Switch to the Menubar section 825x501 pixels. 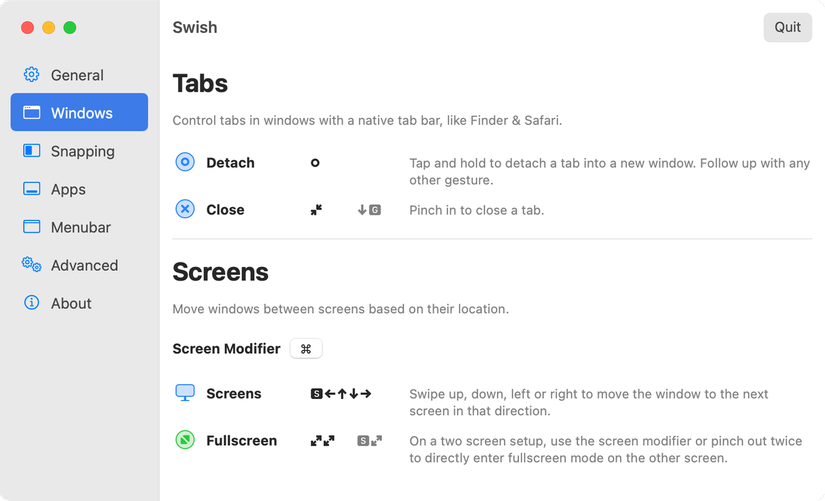pos(80,227)
